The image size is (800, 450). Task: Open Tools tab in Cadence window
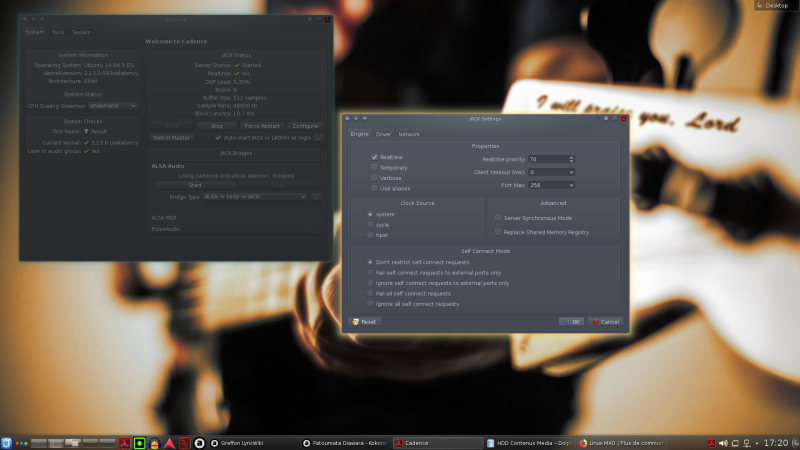pyautogui.click(x=58, y=32)
